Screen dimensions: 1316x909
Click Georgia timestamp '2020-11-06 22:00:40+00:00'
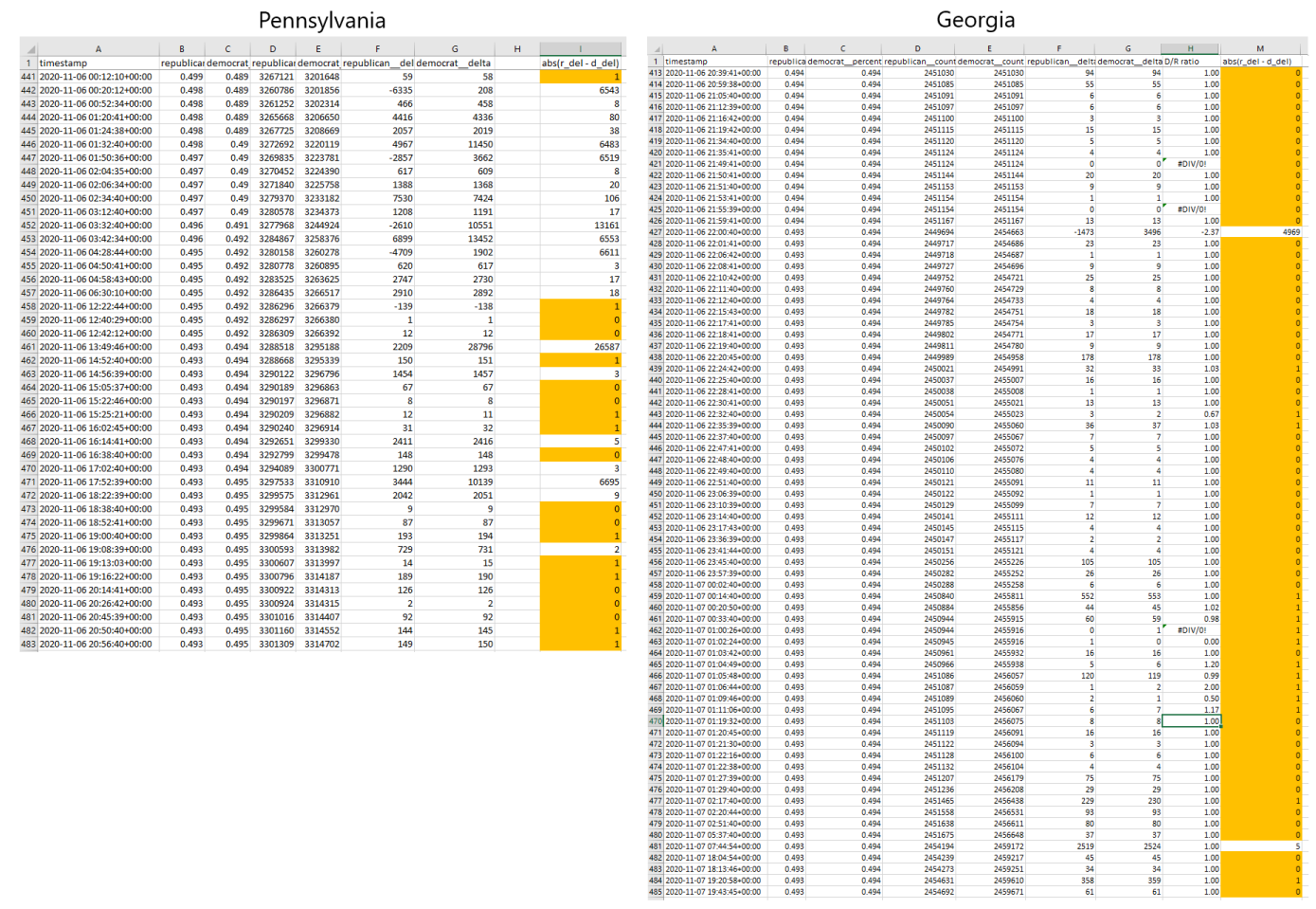click(x=714, y=232)
